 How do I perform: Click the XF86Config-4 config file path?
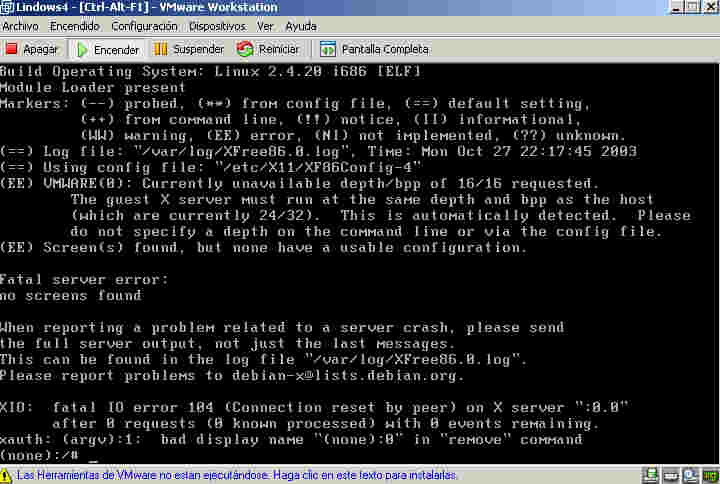point(318,167)
